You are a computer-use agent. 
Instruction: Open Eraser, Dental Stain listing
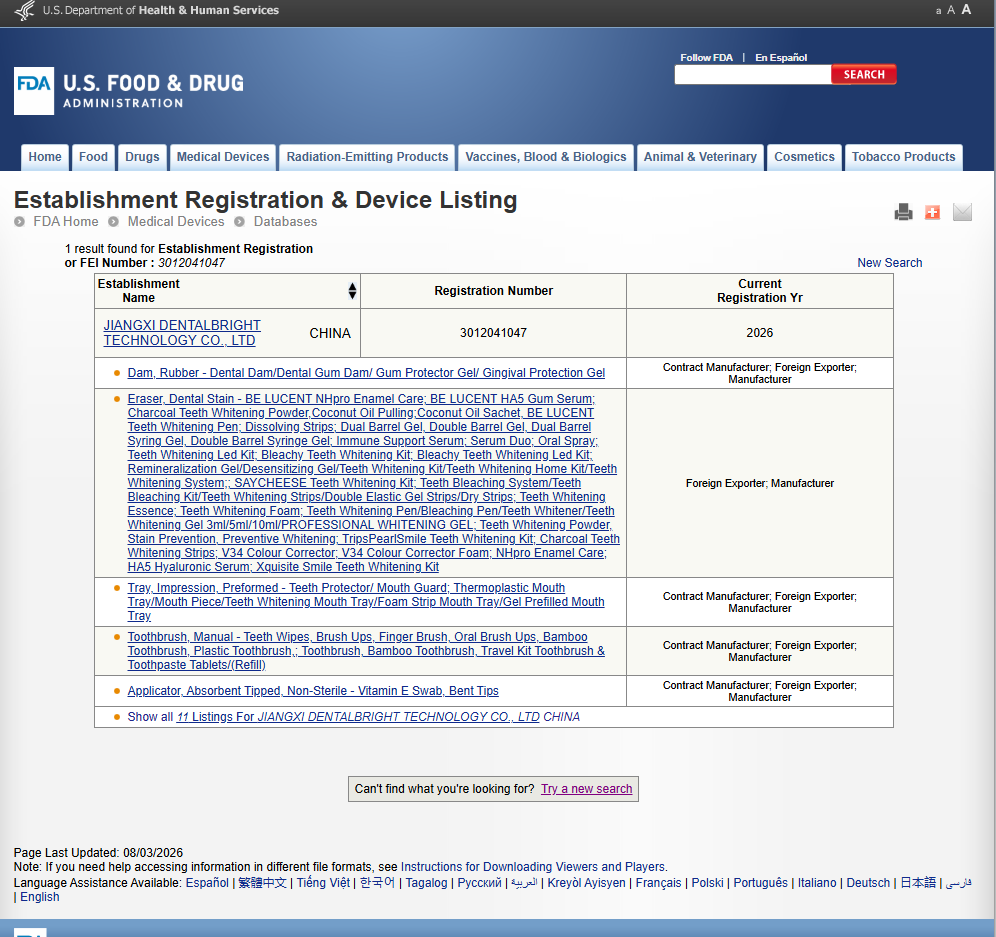pos(374,483)
